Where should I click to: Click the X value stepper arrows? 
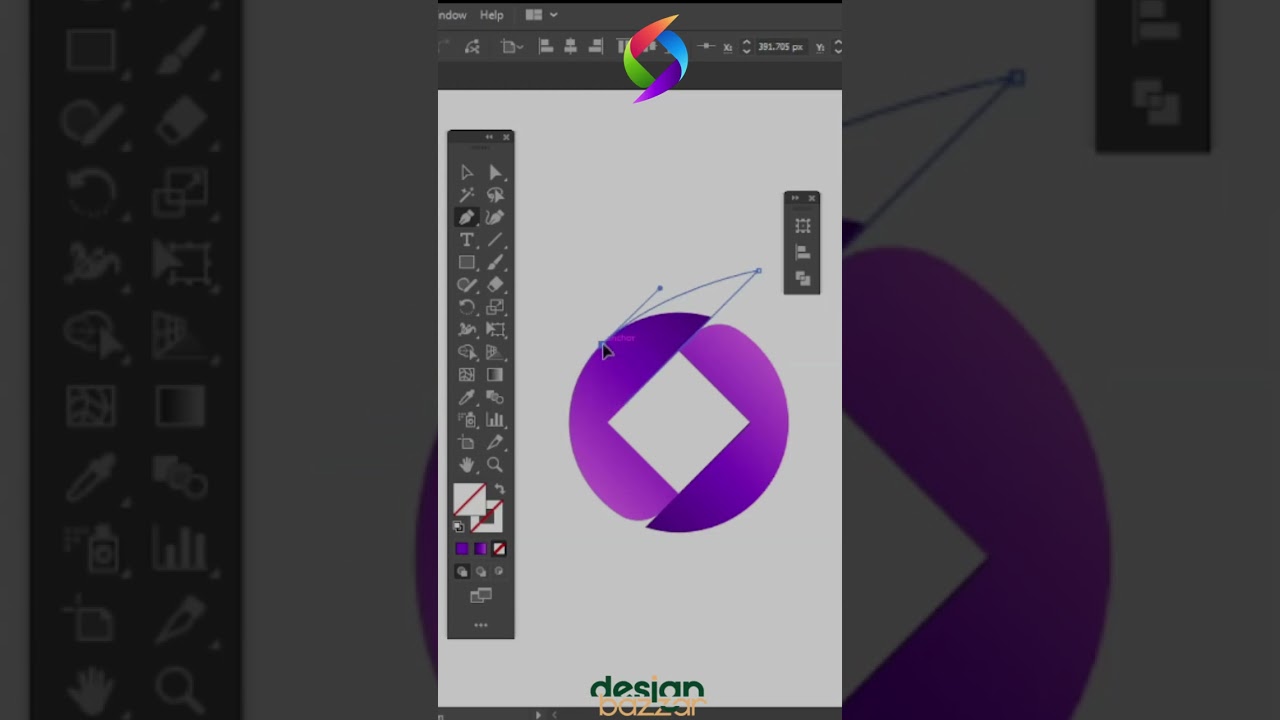click(746, 47)
